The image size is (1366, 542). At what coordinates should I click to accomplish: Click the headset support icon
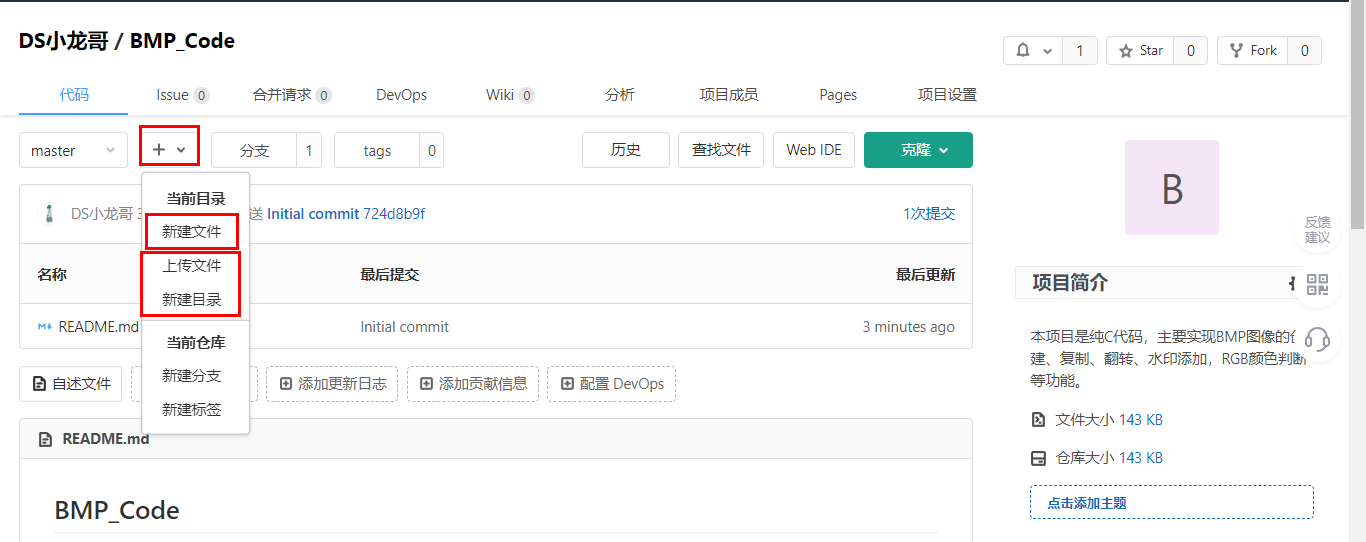point(1318,340)
